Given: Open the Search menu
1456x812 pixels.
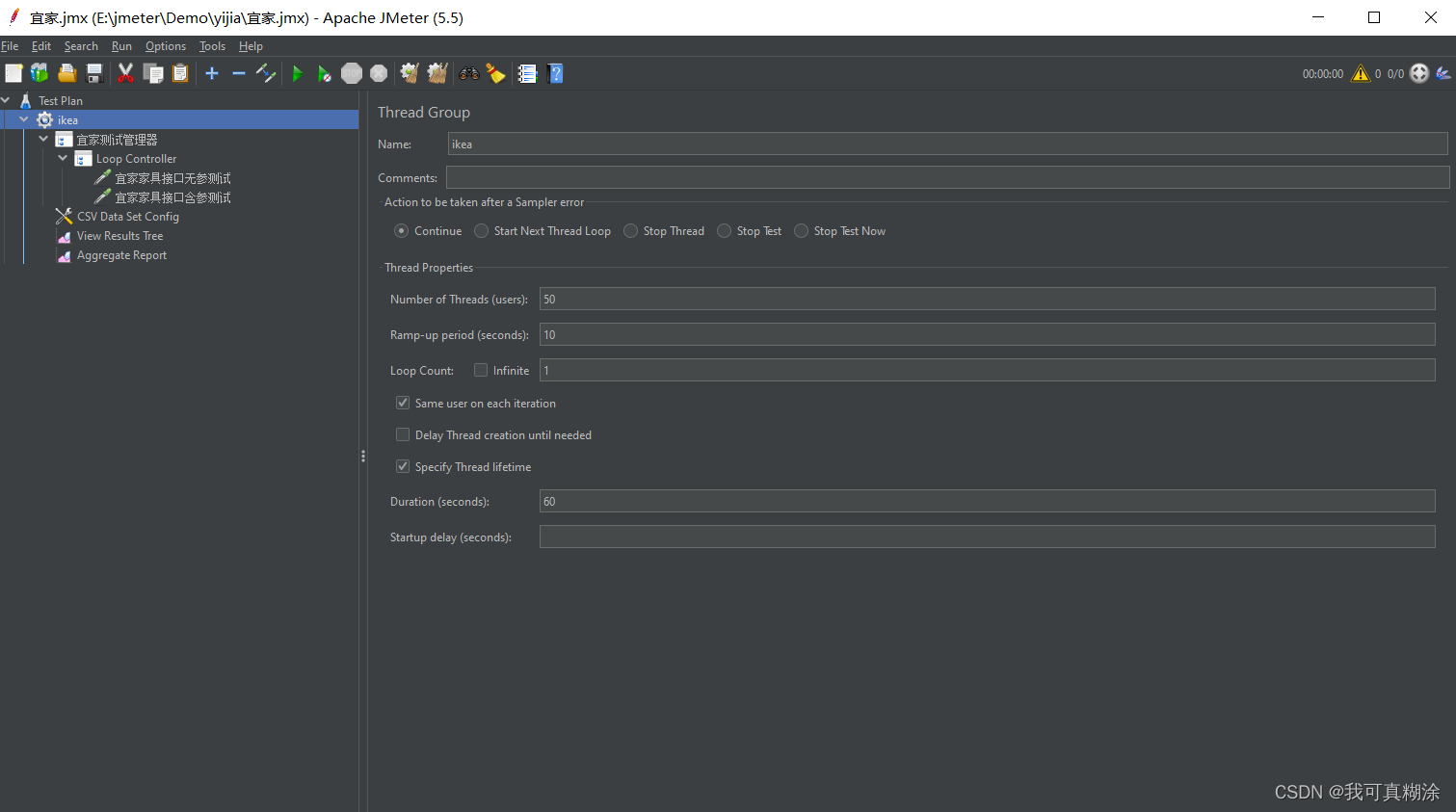Looking at the screenshot, I should [81, 46].
